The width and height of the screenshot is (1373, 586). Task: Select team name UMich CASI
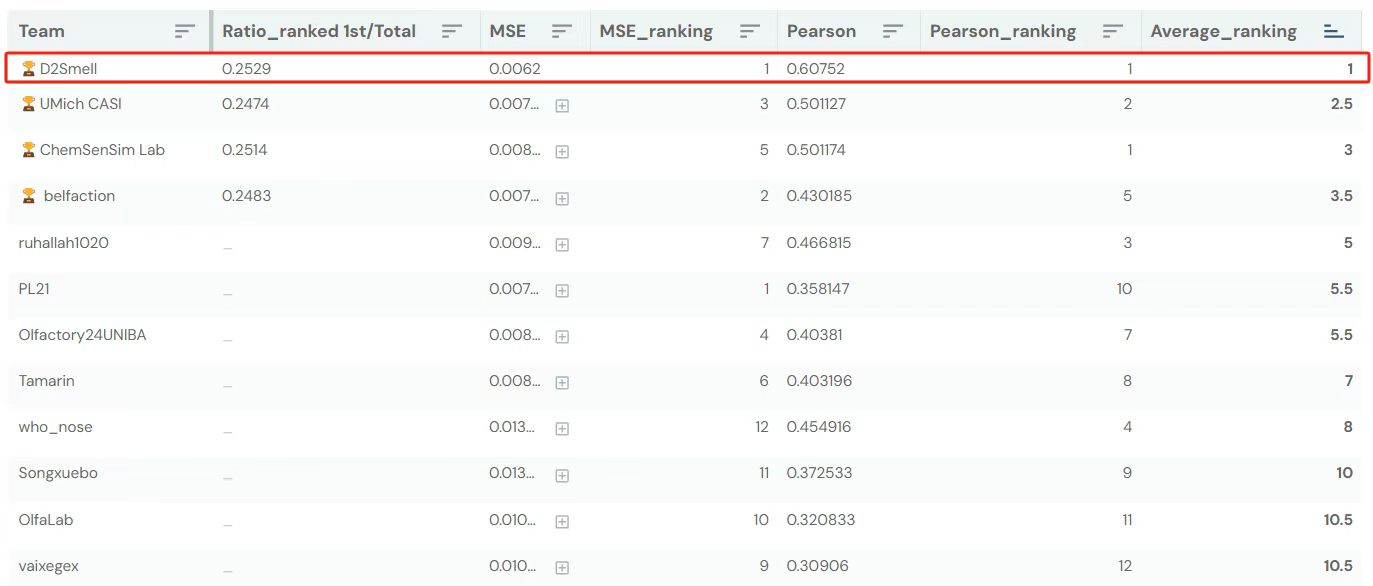tap(81, 104)
